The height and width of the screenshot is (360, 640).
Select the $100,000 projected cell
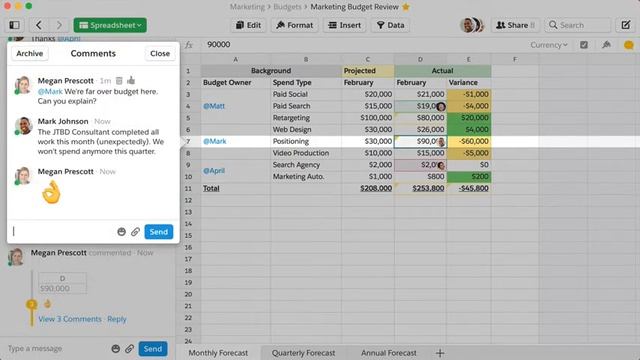tap(368, 118)
